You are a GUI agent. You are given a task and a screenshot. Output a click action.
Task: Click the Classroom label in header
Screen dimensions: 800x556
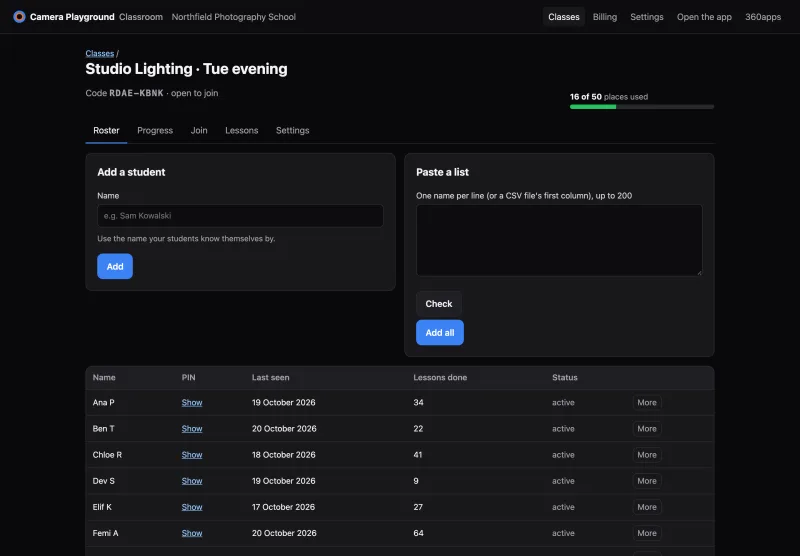141,17
